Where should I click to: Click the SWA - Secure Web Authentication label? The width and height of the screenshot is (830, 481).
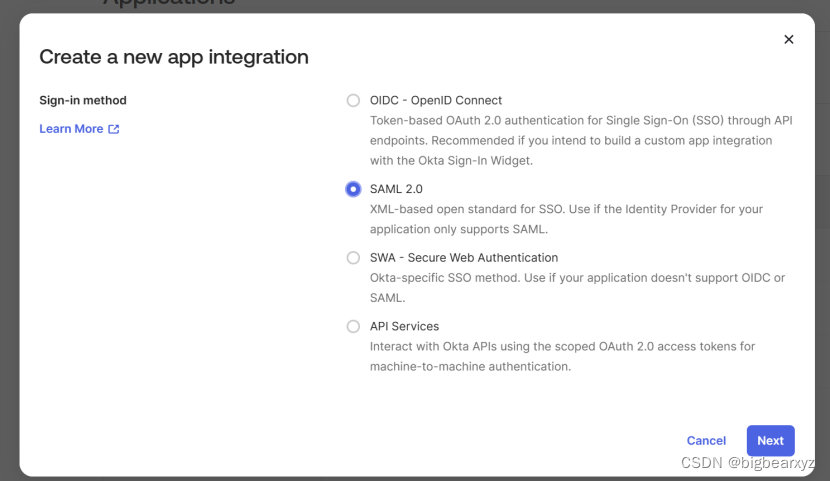[463, 258]
